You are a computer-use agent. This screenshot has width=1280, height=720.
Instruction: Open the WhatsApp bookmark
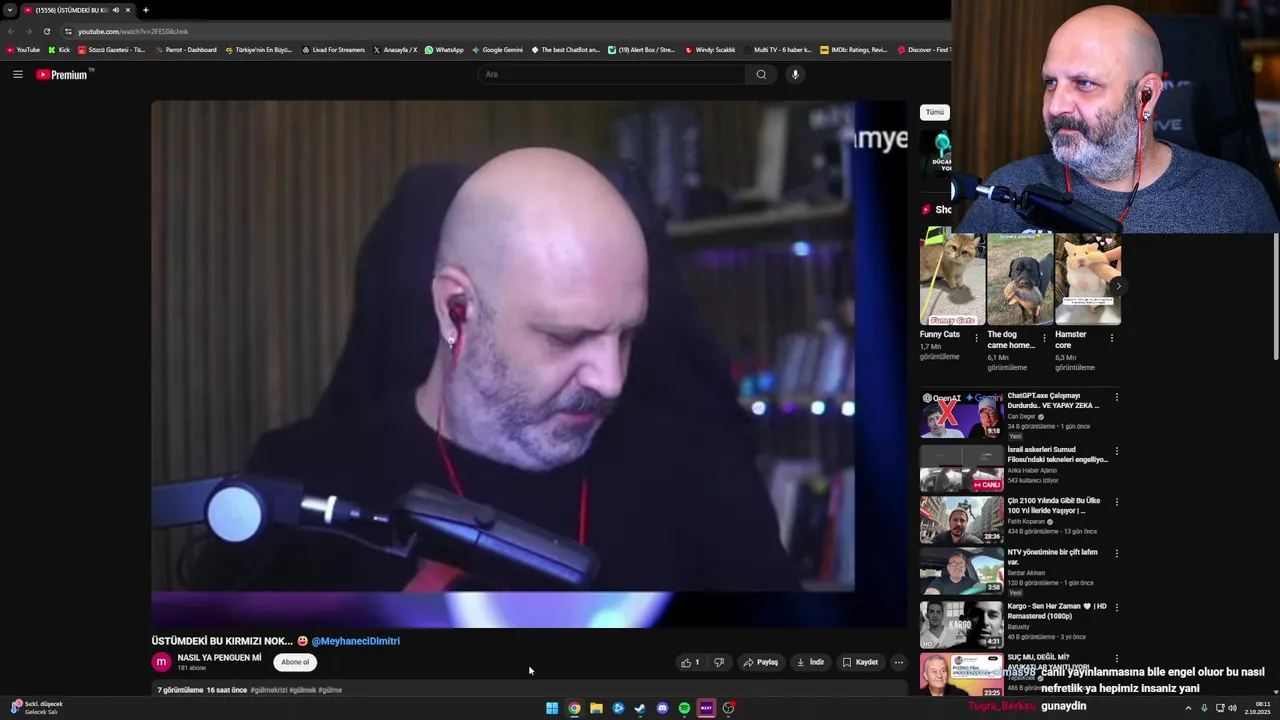(x=444, y=50)
